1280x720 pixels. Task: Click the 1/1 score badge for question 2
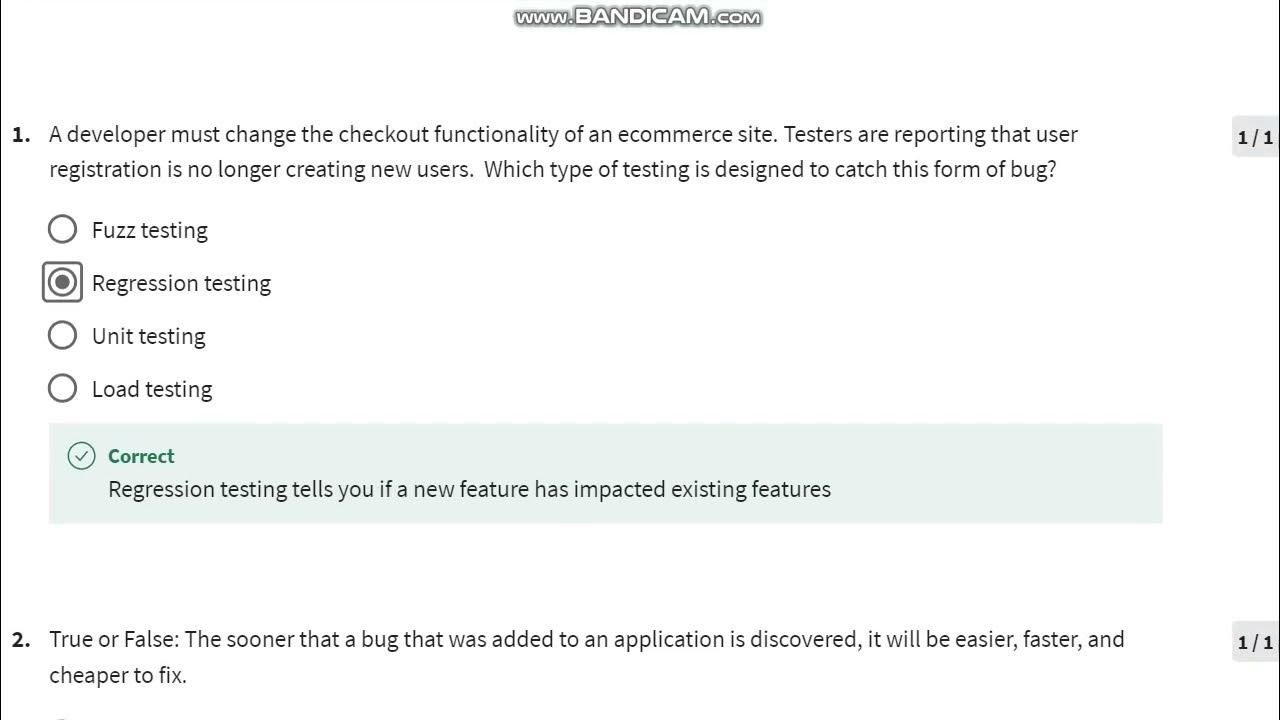coord(1255,643)
